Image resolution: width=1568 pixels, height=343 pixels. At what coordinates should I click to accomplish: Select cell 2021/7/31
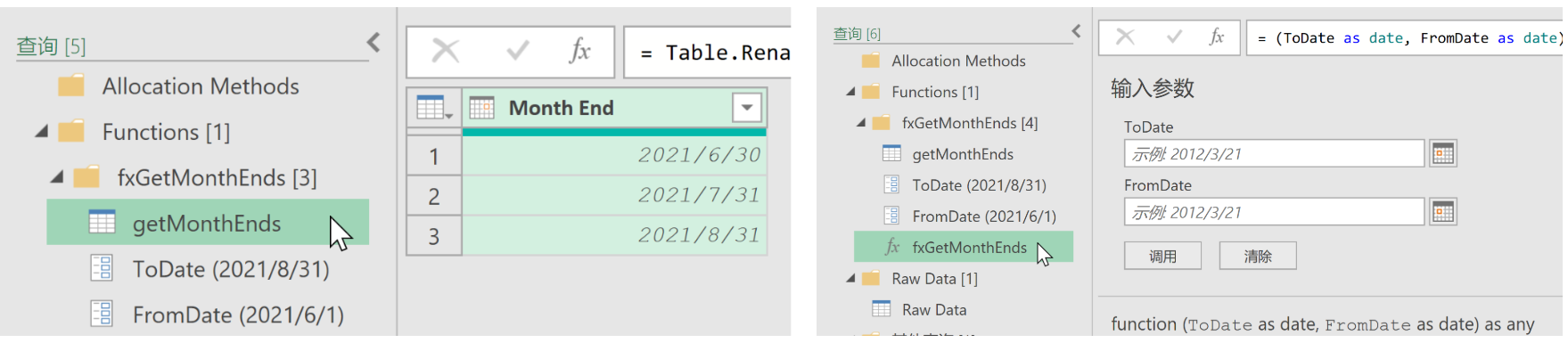pos(614,195)
